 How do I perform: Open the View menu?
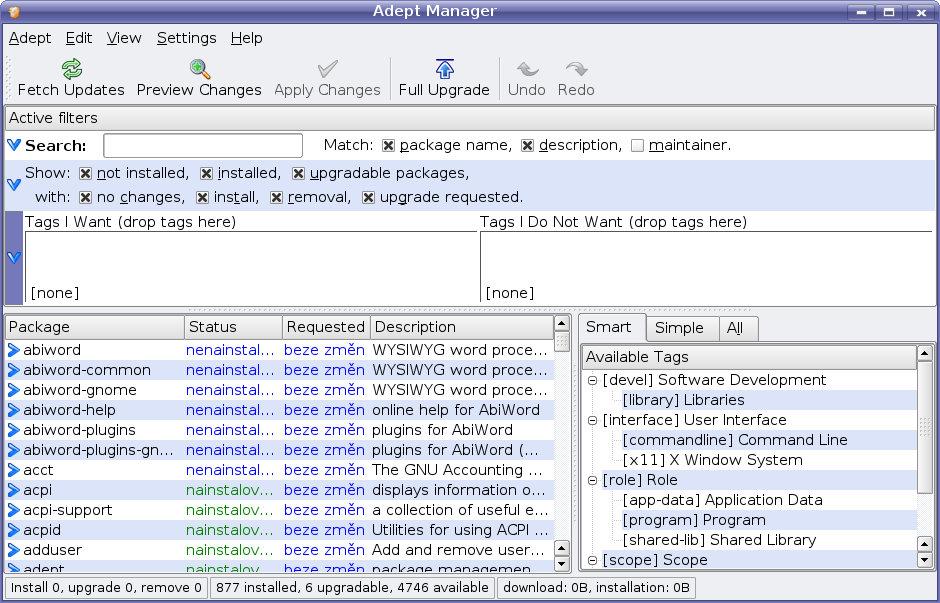[x=124, y=38]
